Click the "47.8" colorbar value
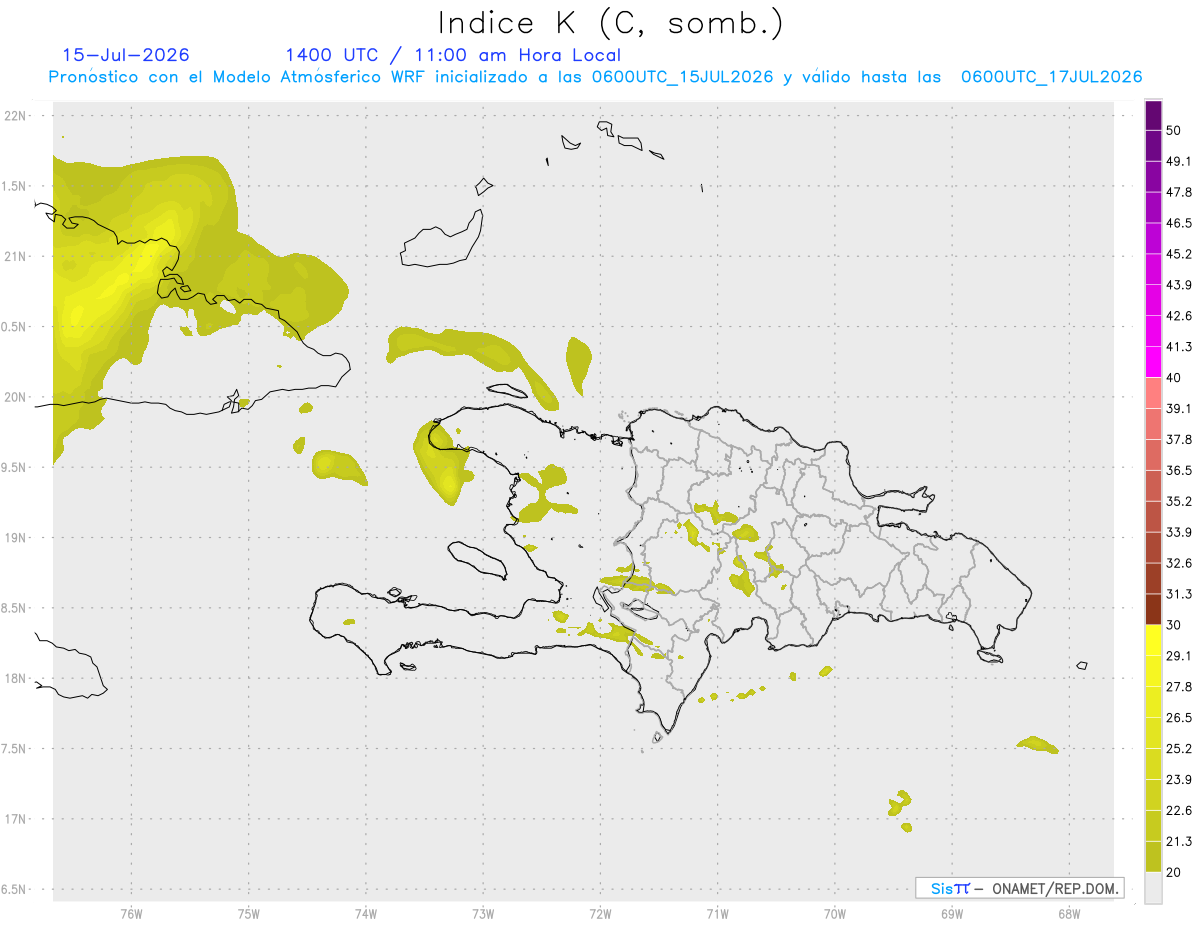1200x927 pixels. tap(1179, 192)
